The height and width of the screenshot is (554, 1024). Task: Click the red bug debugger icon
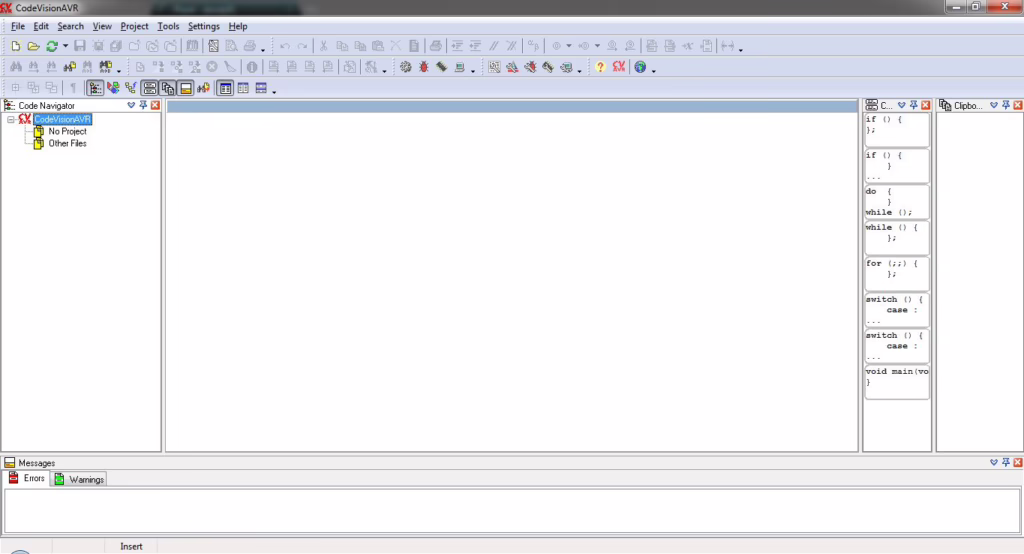click(x=424, y=67)
